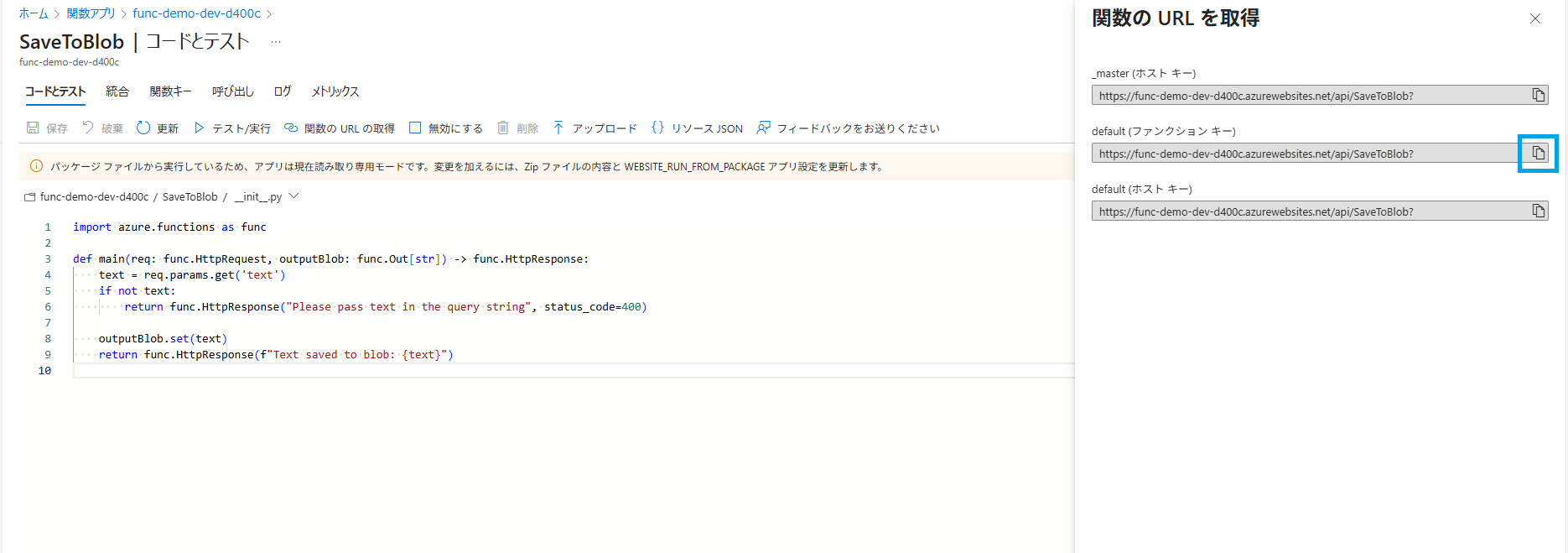Click the 更新 refresh icon
1568x553 pixels.
pyautogui.click(x=143, y=128)
